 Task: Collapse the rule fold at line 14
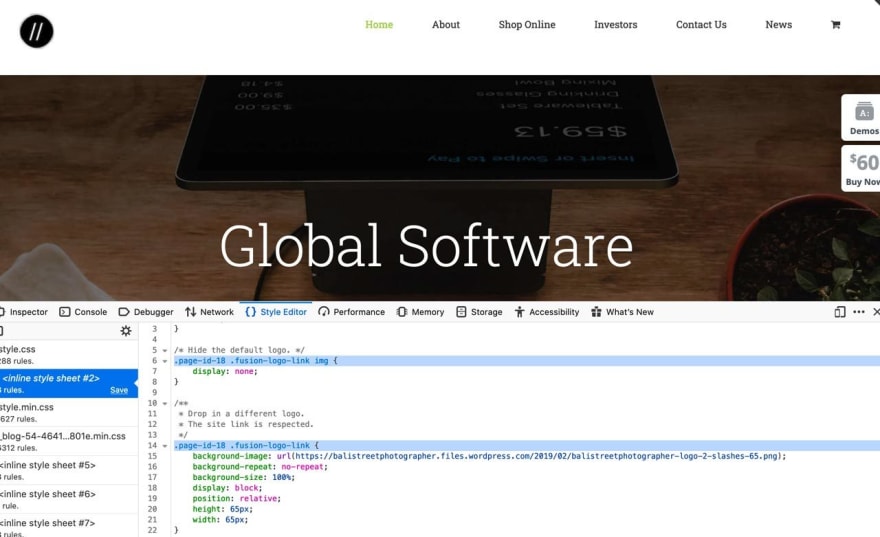[165, 446]
